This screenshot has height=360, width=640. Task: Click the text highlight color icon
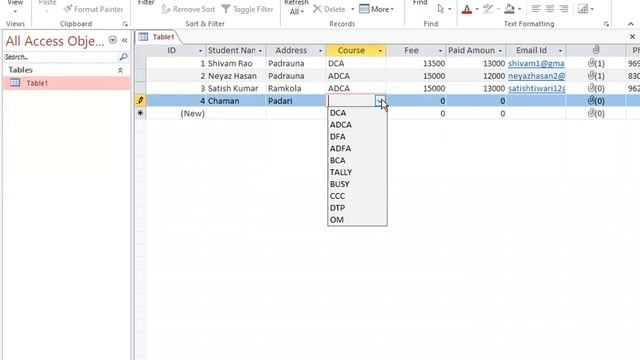tap(487, 9)
